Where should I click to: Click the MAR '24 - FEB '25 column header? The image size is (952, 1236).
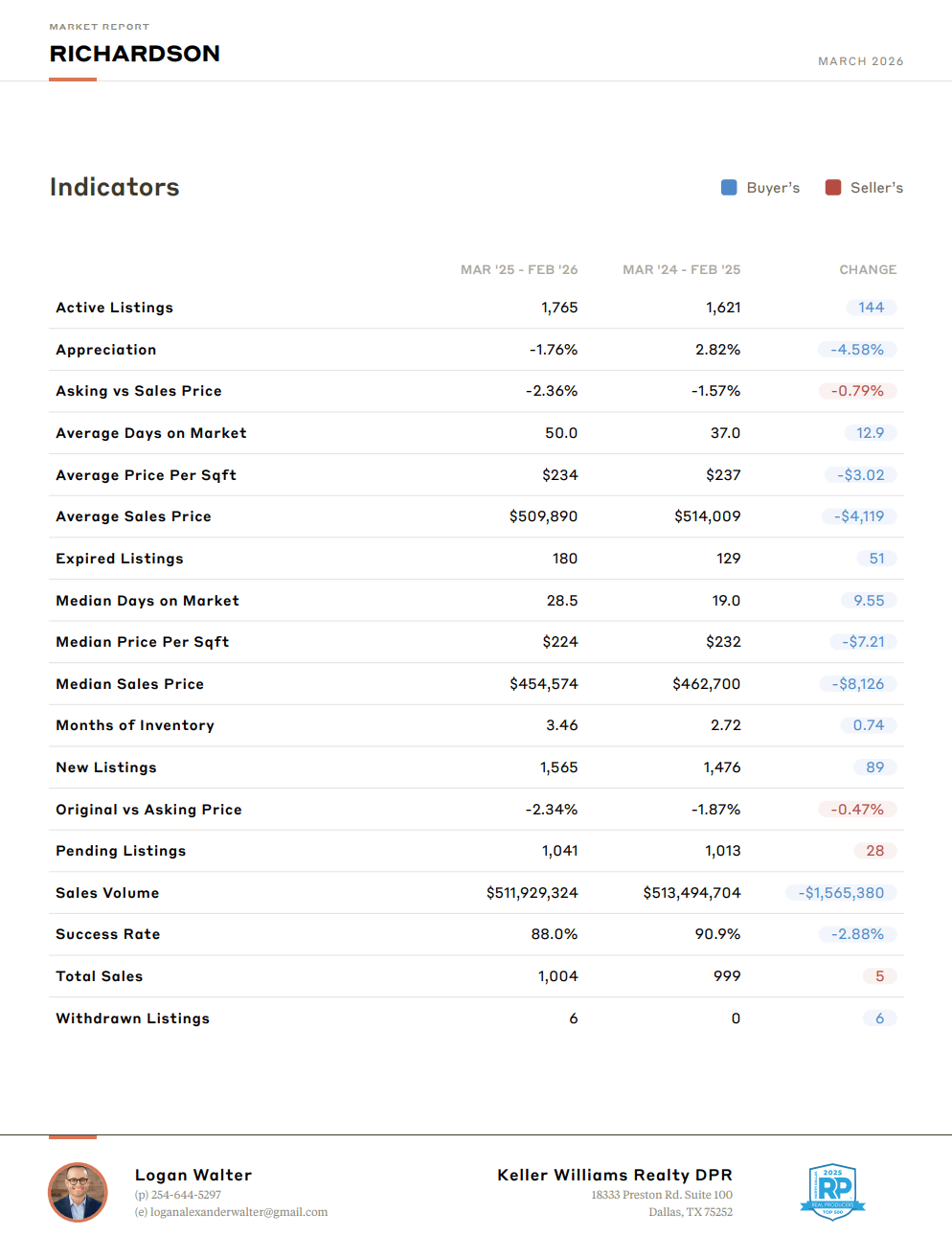(681, 270)
